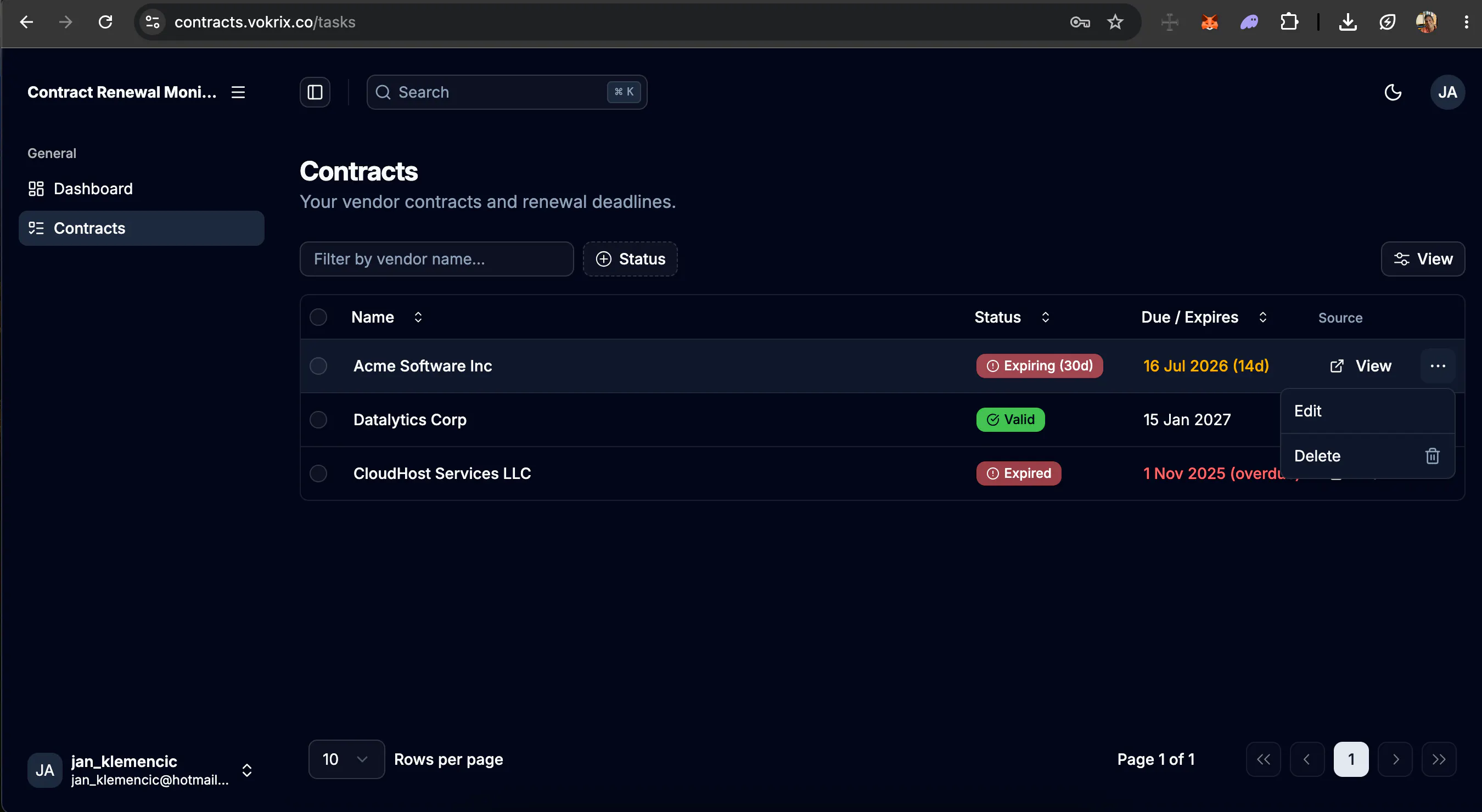
Task: Go to first page double-chevron button
Action: click(x=1264, y=759)
